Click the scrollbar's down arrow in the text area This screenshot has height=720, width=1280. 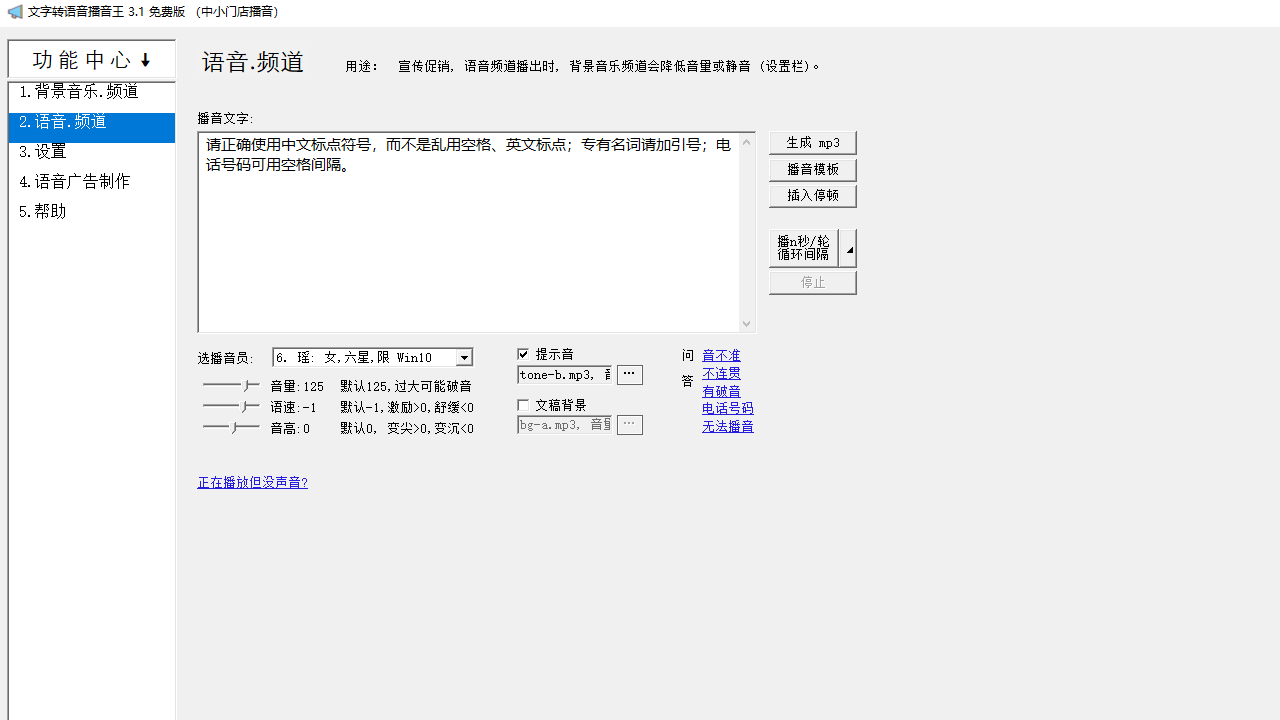(x=746, y=322)
